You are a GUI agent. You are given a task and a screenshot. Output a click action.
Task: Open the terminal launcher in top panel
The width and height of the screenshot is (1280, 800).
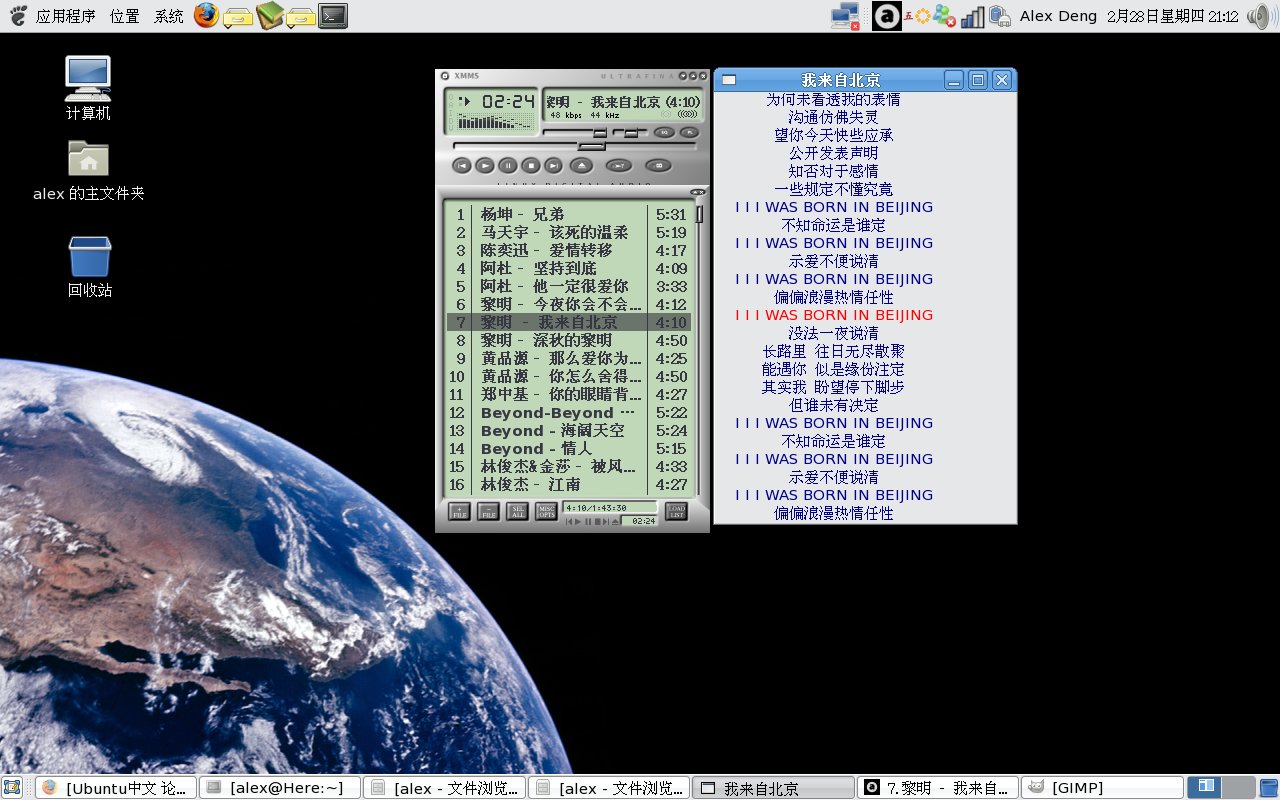click(333, 15)
